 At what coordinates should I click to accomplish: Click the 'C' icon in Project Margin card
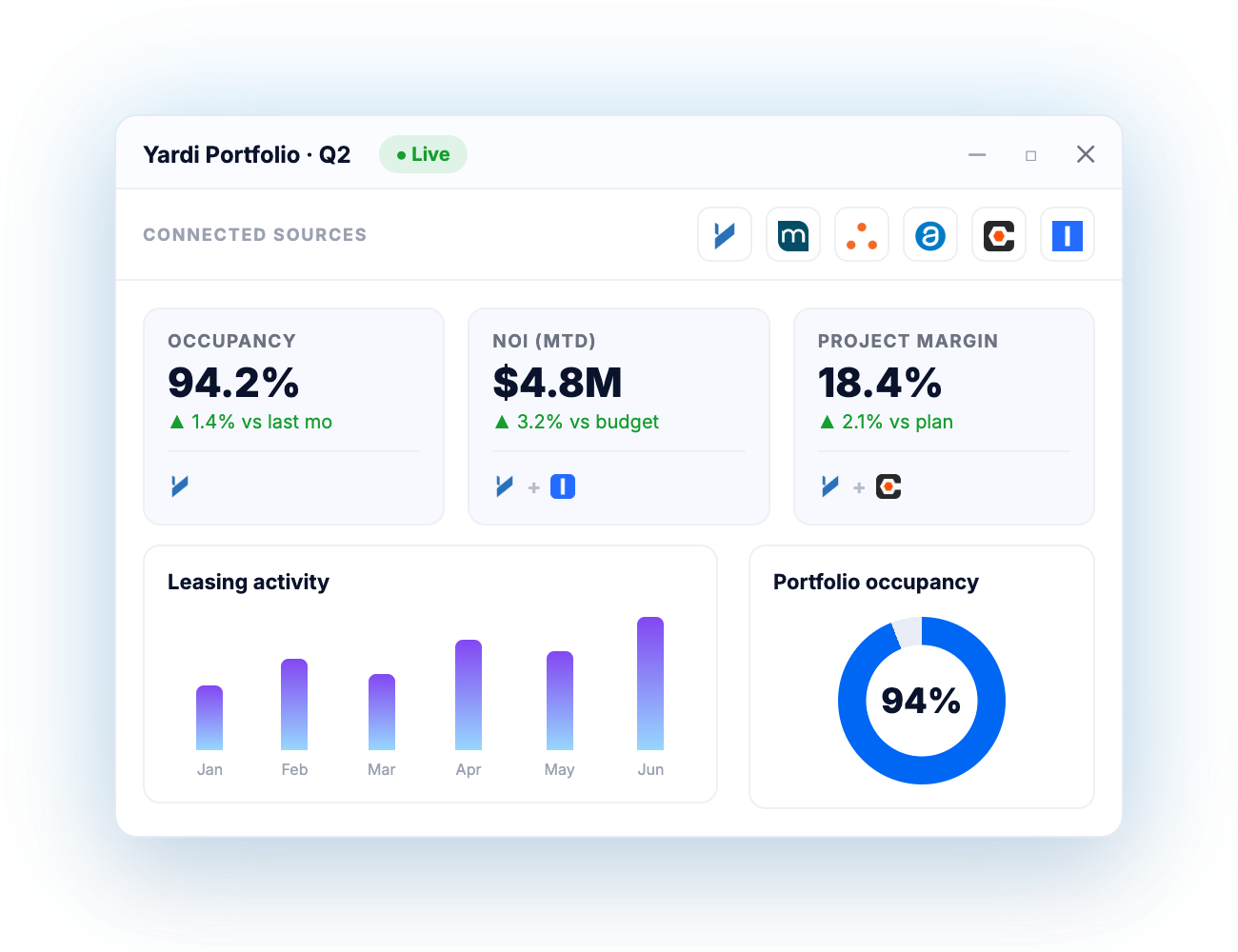pos(889,486)
